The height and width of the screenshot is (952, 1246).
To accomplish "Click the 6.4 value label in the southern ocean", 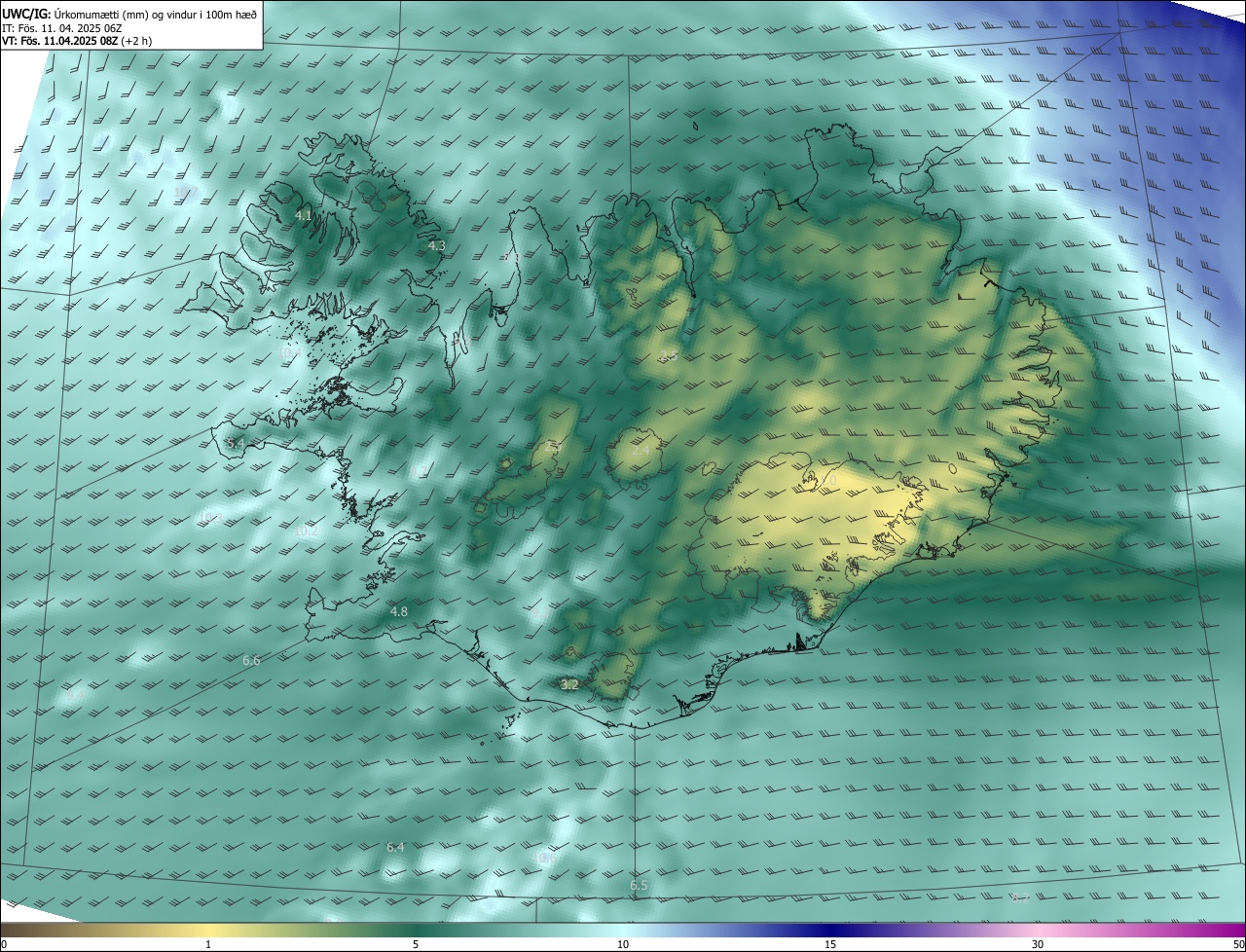I will (x=395, y=848).
